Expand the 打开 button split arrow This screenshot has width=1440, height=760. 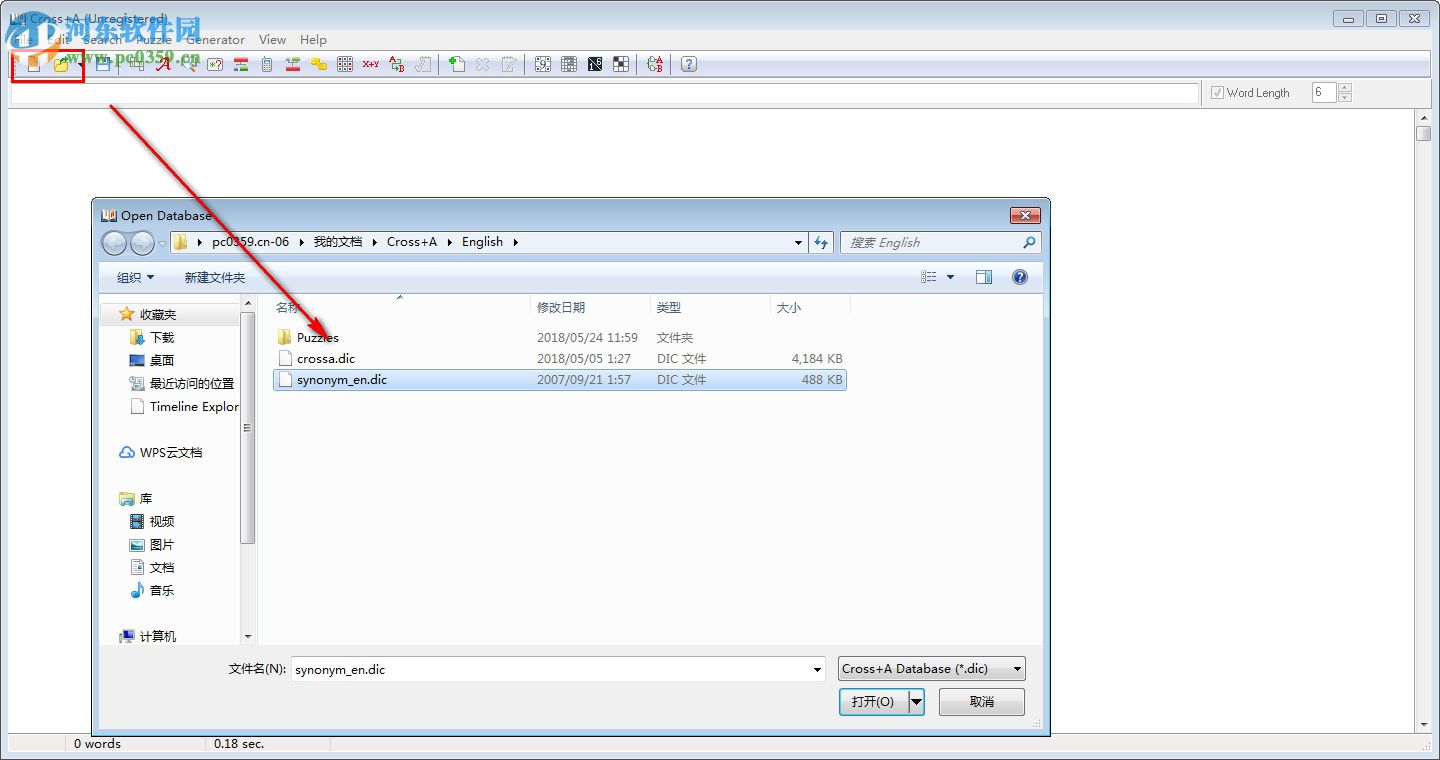pos(916,702)
